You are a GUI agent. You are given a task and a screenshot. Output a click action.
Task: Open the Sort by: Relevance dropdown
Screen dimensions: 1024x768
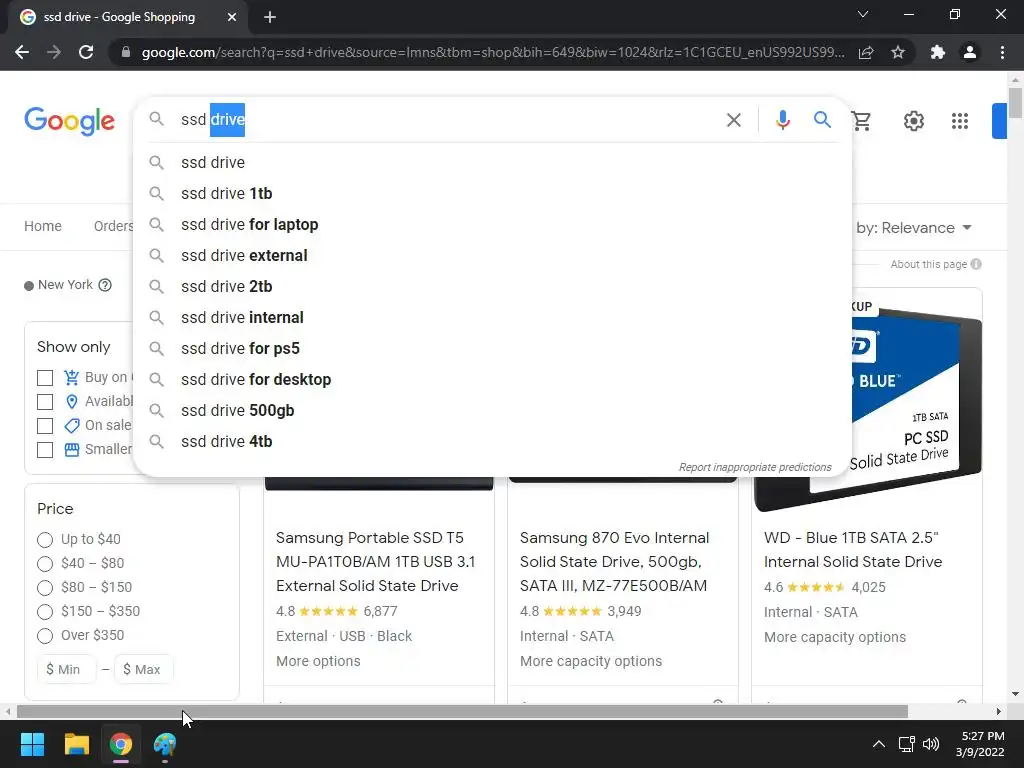(x=914, y=228)
